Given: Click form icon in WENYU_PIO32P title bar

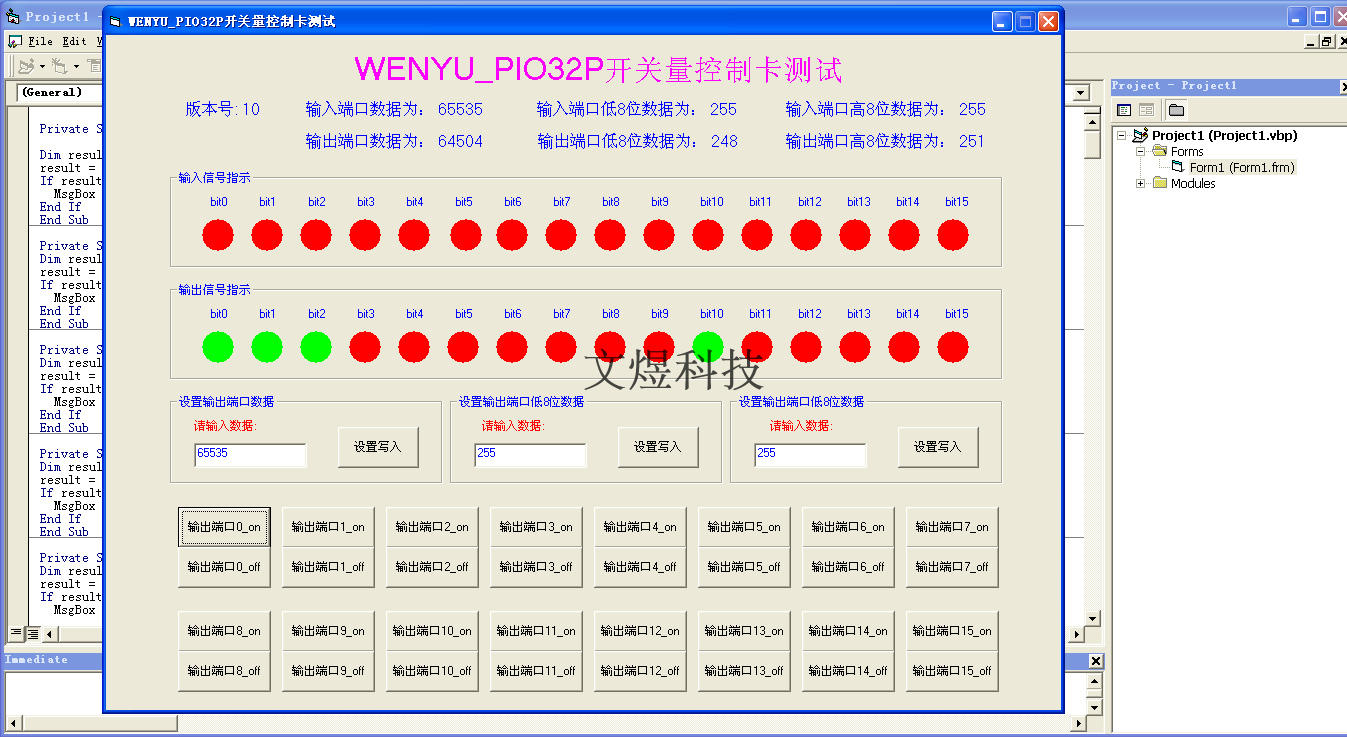Looking at the screenshot, I should pos(115,21).
